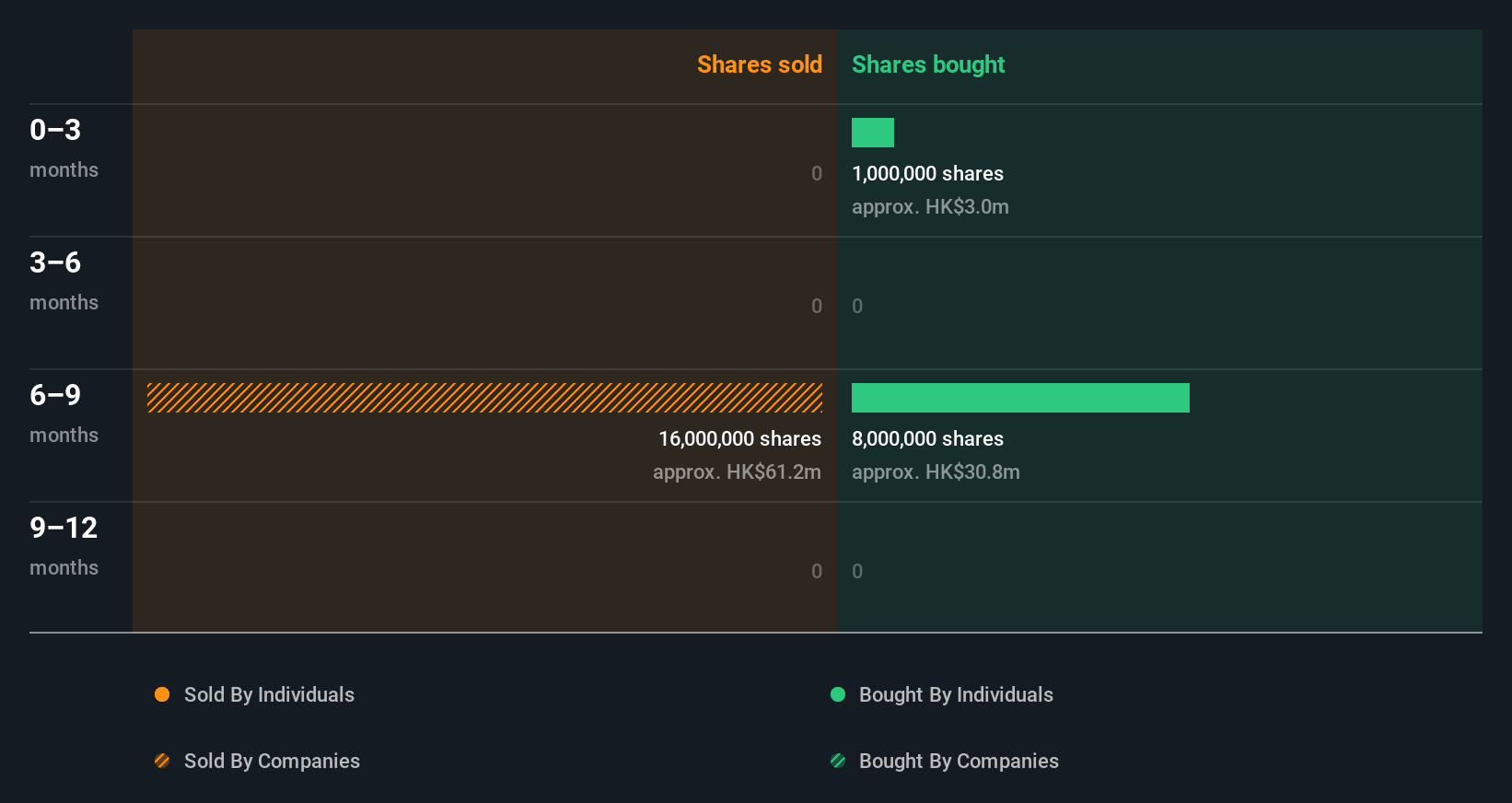Click the 8,000,000 shares value
This screenshot has width=1512, height=803.
pyautogui.click(x=927, y=439)
